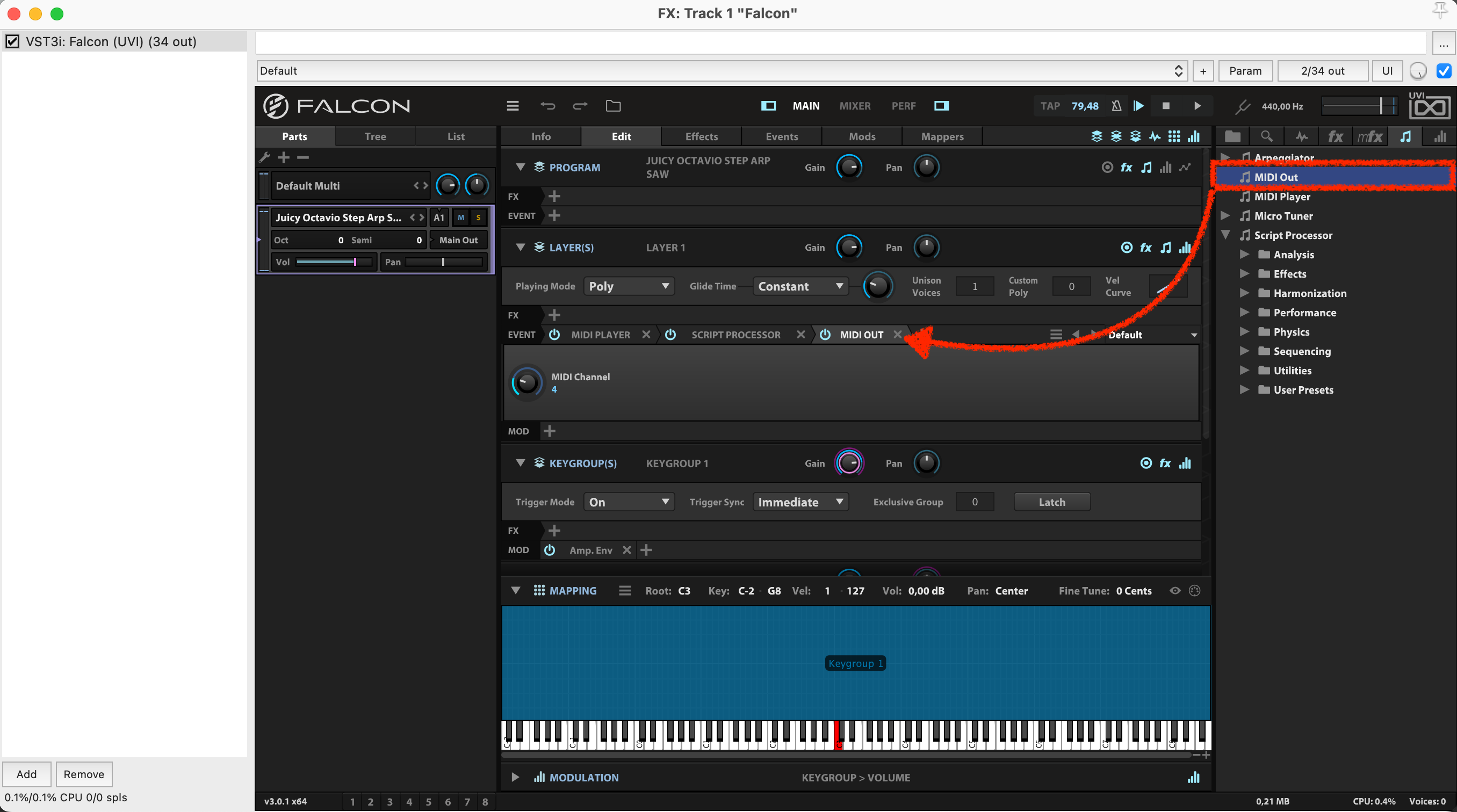Viewport: 1457px width, 812px height.
Task: Open the Mappers tab
Action: (x=942, y=136)
